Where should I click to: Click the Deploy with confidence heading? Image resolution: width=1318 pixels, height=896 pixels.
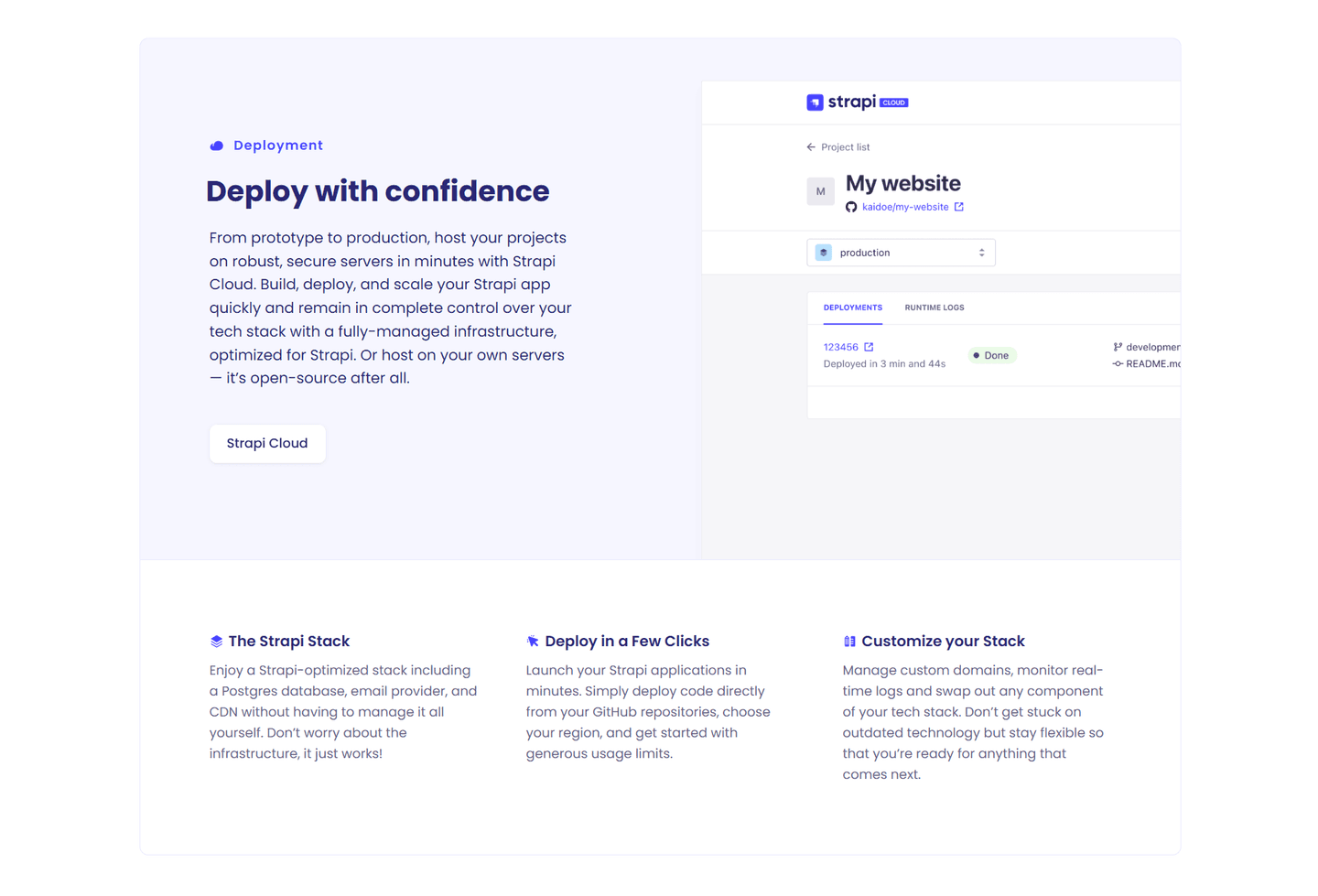coord(378,191)
